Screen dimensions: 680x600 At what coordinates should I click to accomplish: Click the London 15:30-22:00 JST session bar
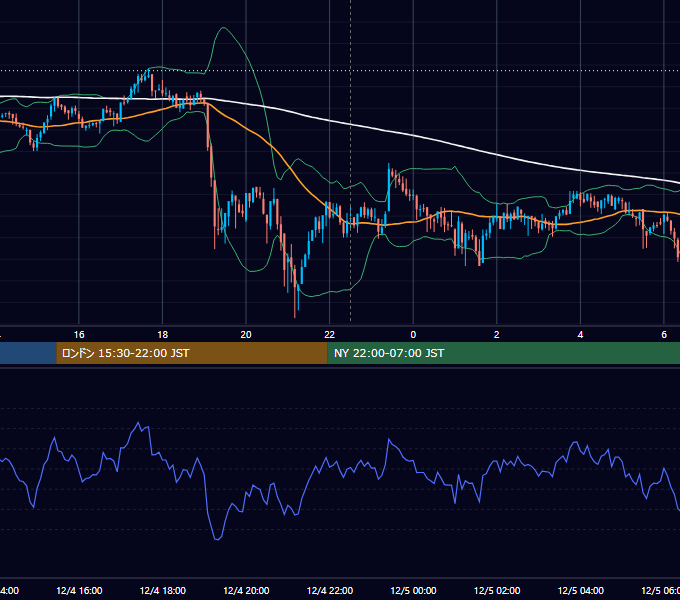tap(192, 353)
